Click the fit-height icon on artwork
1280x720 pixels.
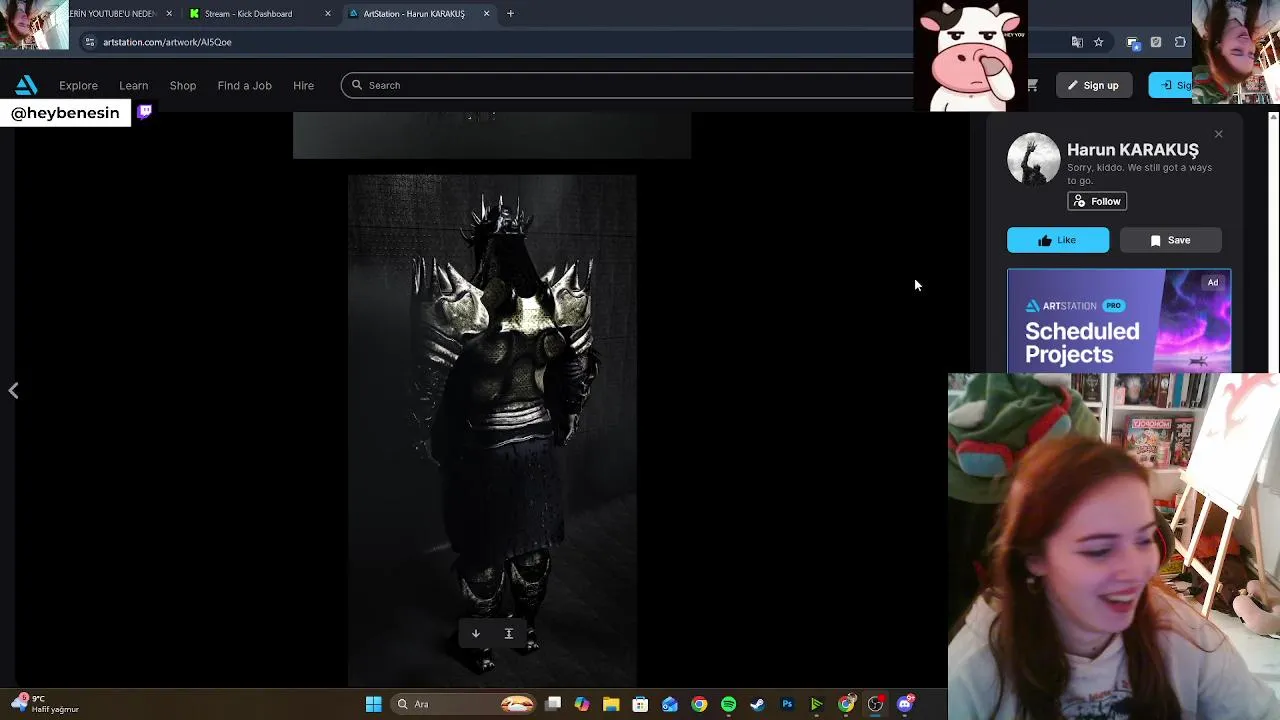(508, 633)
